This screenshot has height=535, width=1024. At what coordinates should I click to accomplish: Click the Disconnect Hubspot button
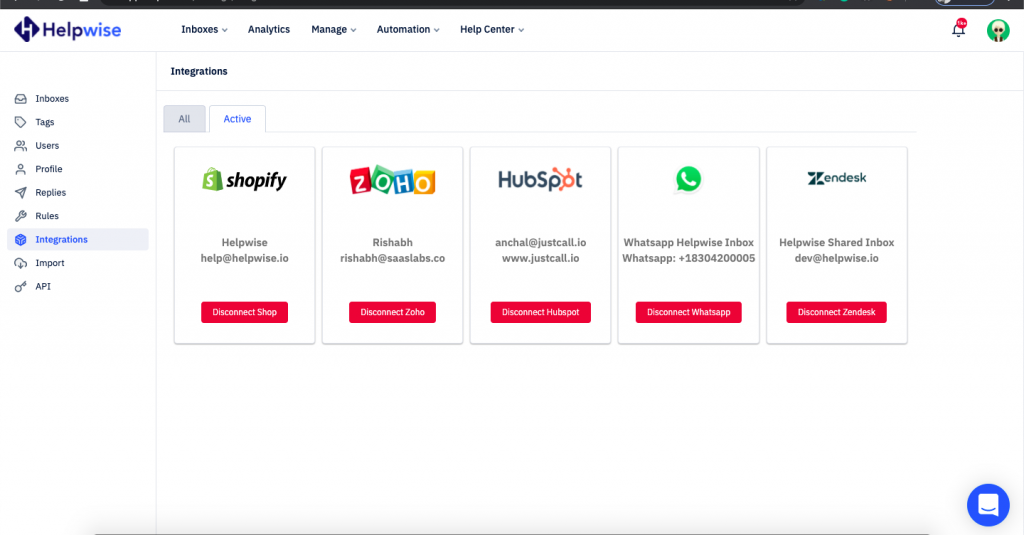541,312
